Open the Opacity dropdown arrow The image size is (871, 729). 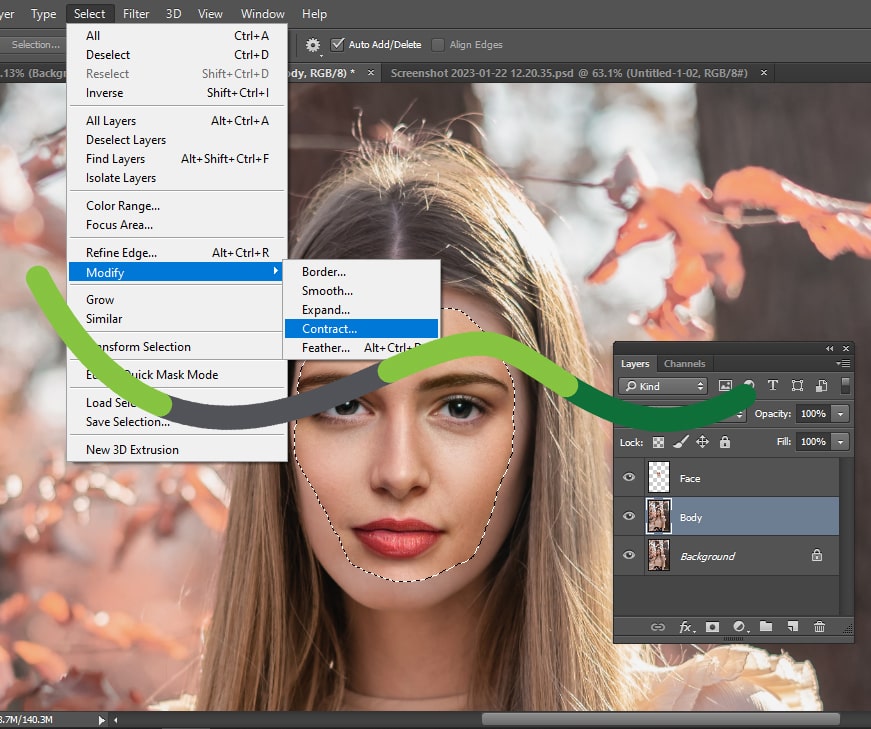click(841, 413)
